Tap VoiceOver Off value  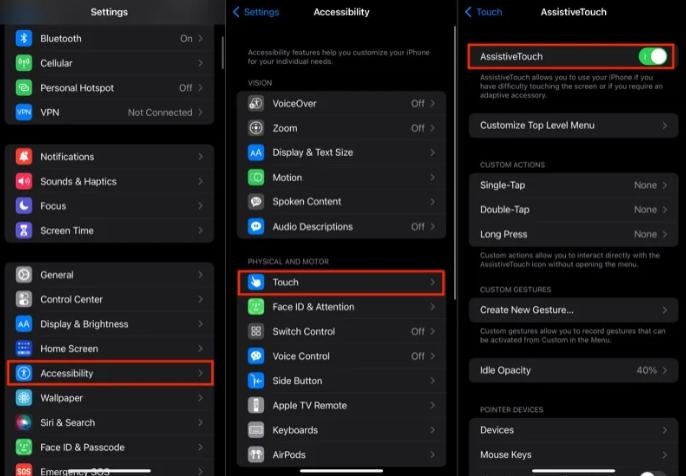[418, 103]
